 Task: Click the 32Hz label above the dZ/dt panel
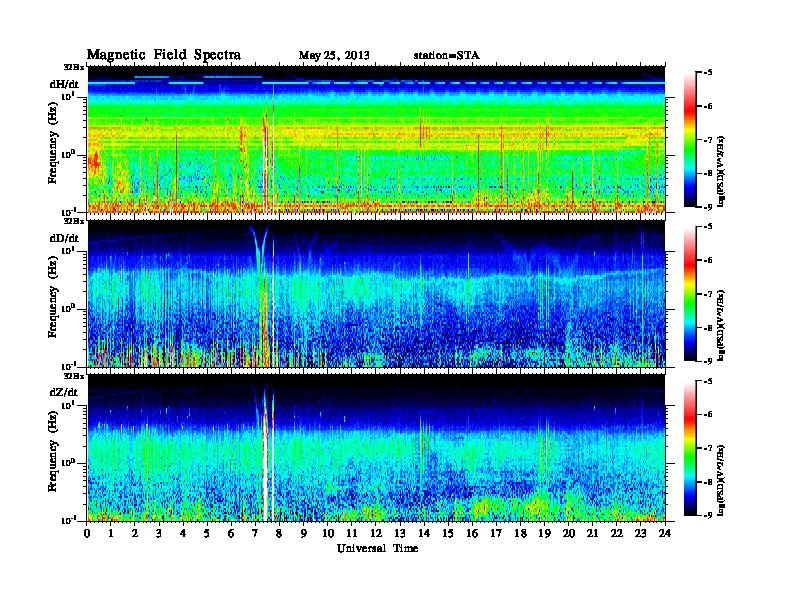point(74,376)
